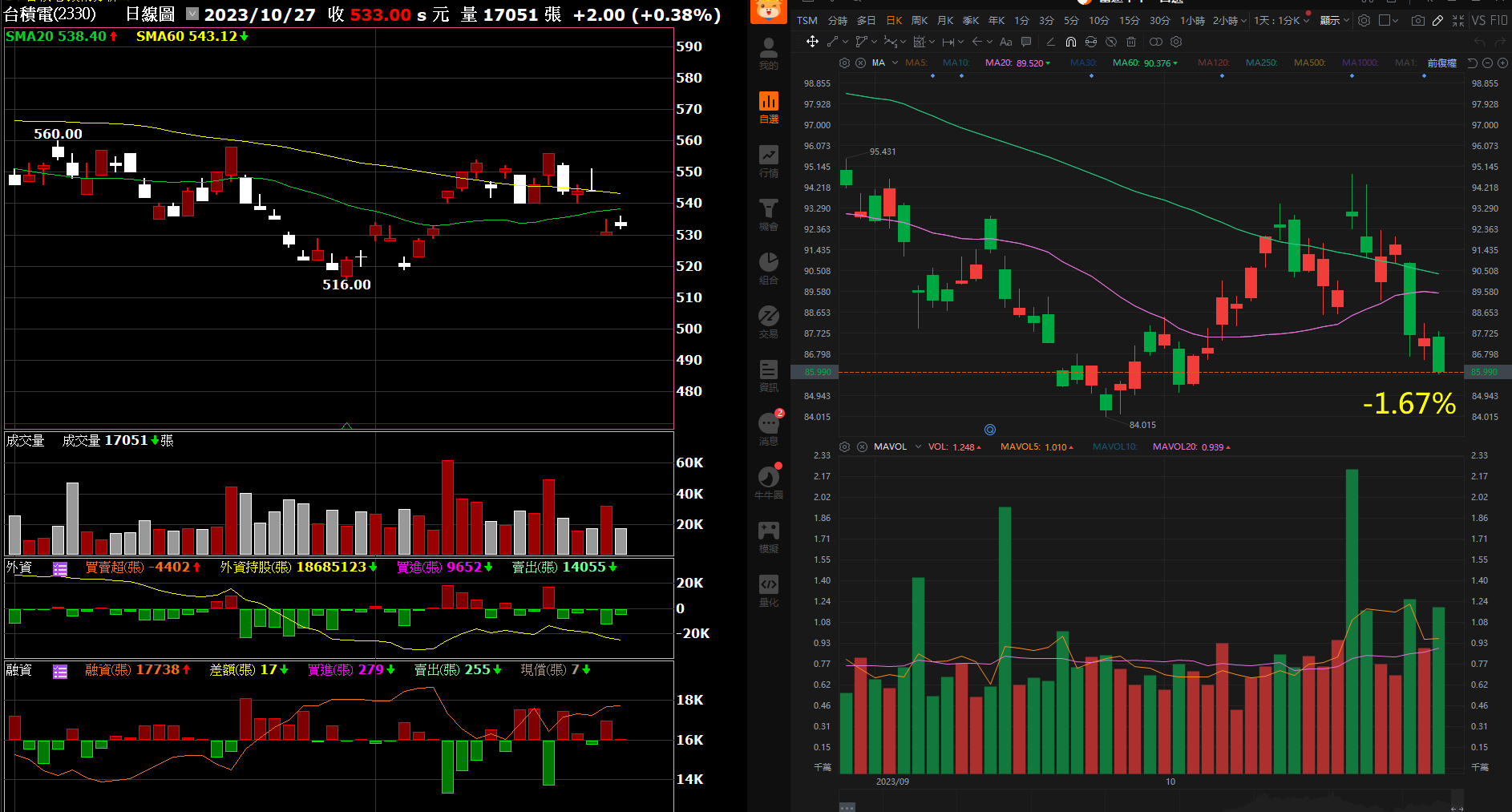Click the camera screenshot icon
Viewport: 1512px width, 812px height.
[x=1418, y=20]
